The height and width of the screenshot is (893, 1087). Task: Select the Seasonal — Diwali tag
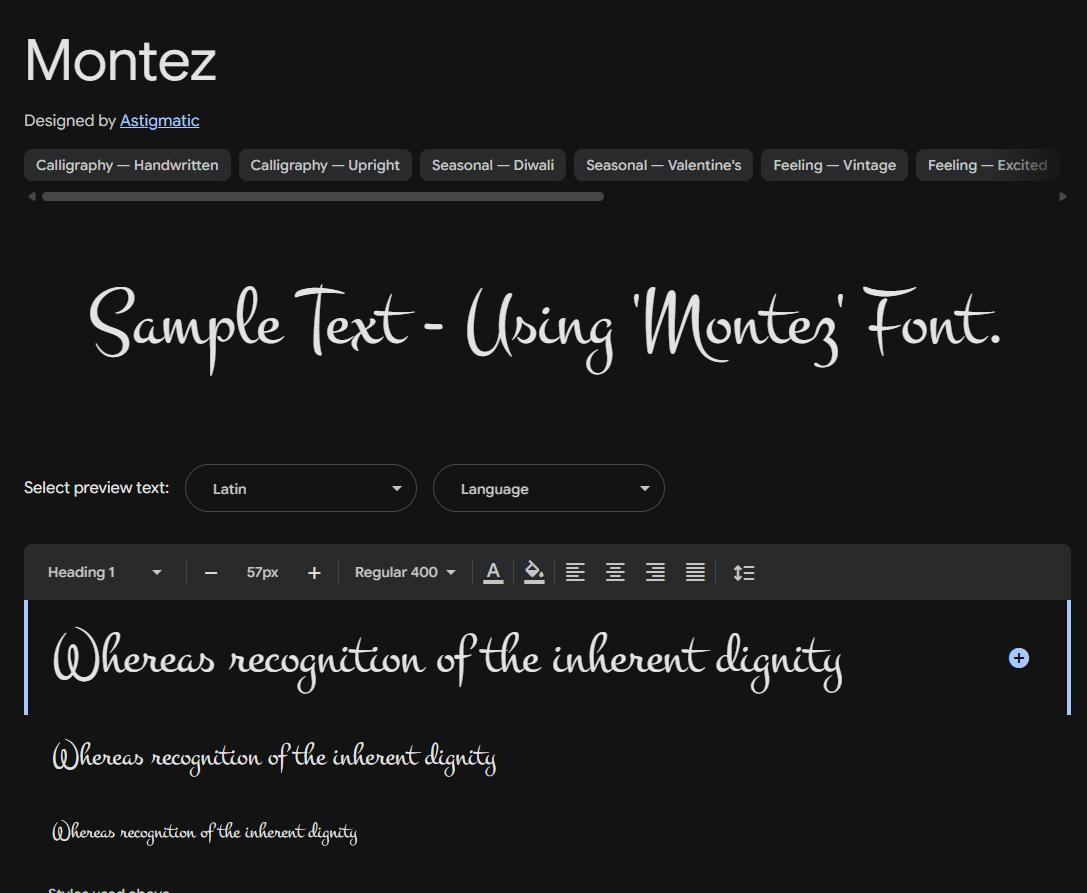coord(493,165)
